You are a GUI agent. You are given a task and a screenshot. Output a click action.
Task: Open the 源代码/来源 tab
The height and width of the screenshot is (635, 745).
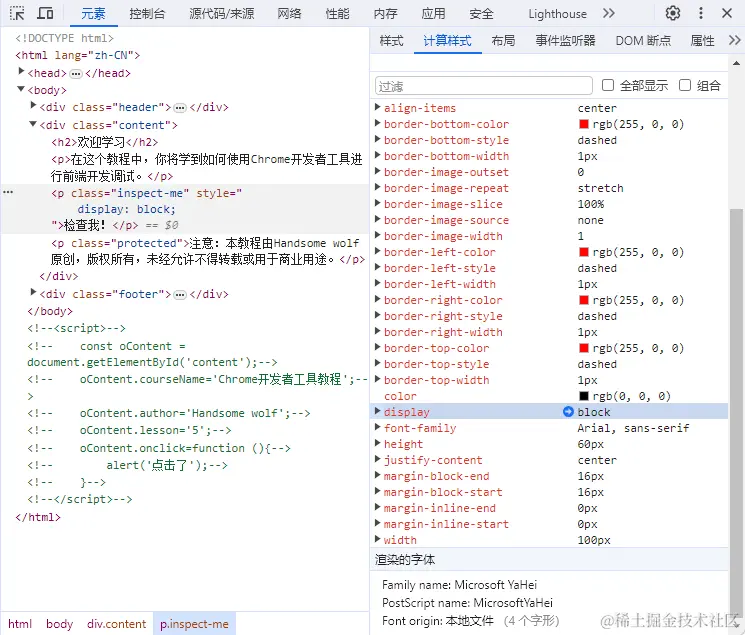pos(222,14)
